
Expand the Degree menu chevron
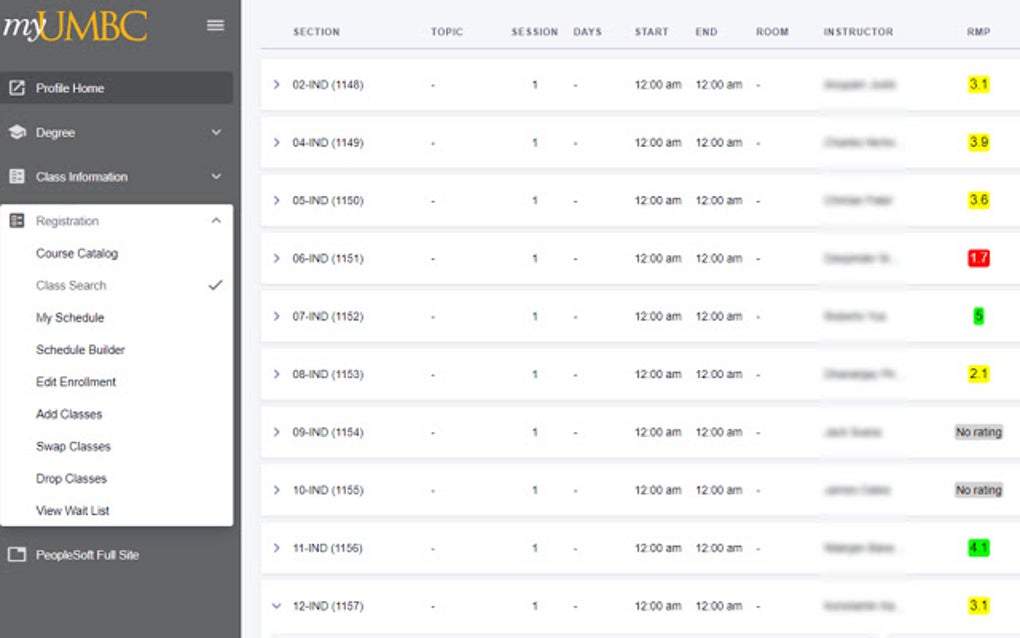[216, 132]
